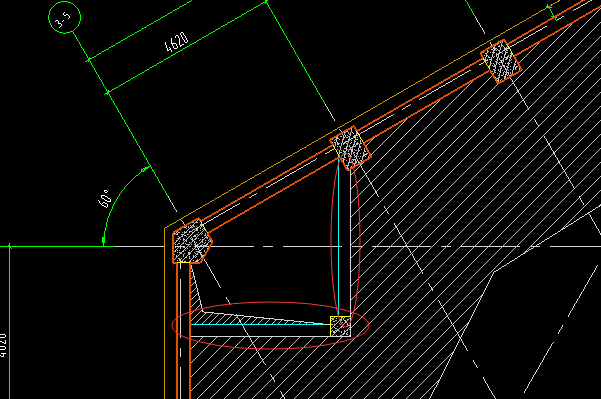
Task: Click the horizontal cyan line
Action: pyautogui.click(x=261, y=325)
